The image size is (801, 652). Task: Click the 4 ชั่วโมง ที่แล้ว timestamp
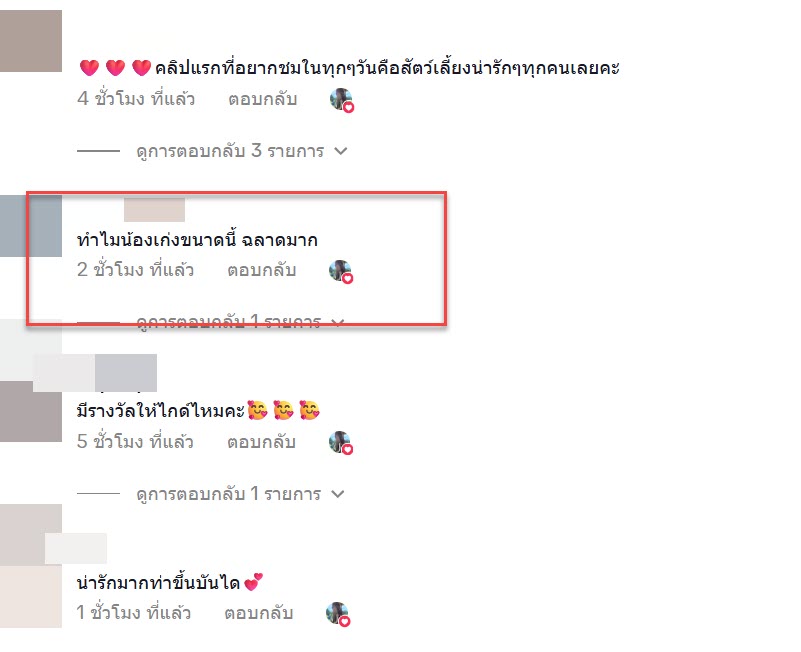point(136,99)
